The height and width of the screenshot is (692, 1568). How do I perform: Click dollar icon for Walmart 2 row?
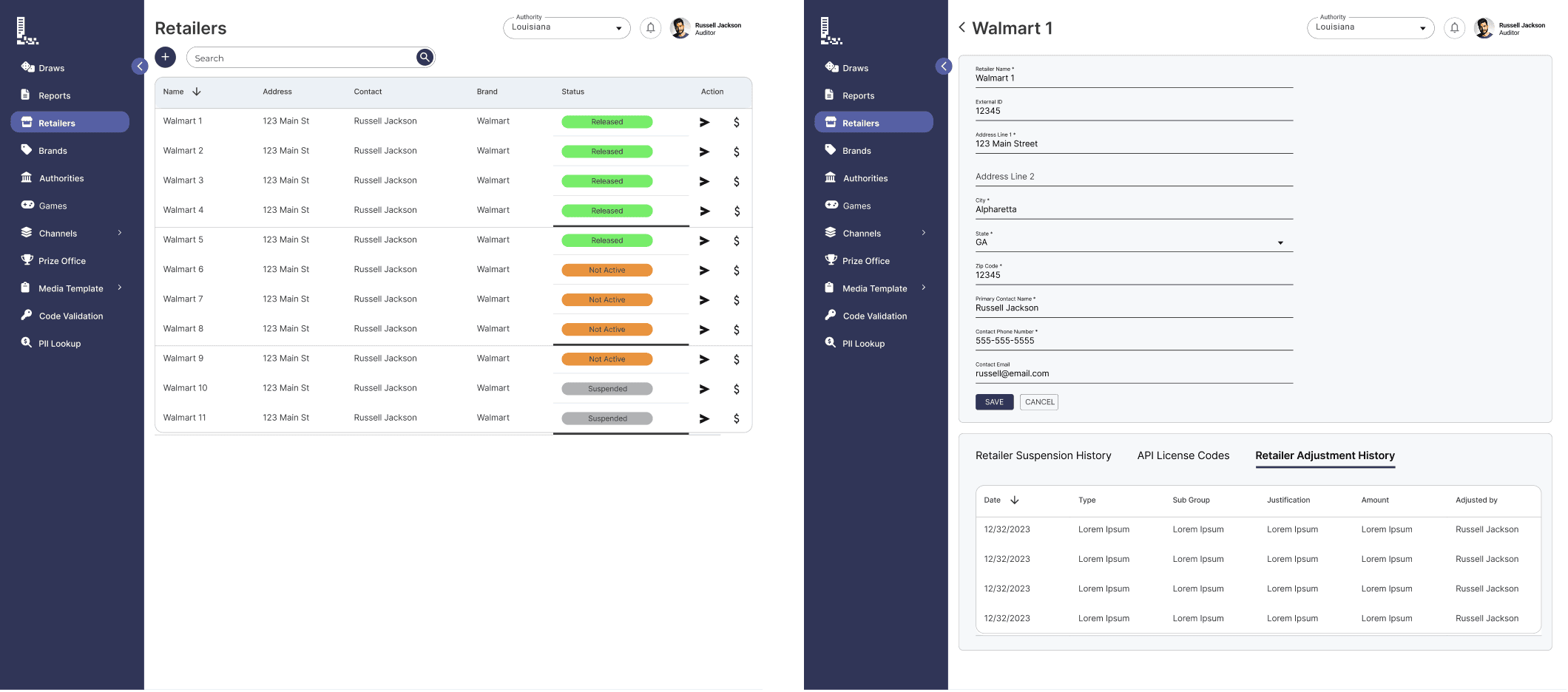point(737,152)
